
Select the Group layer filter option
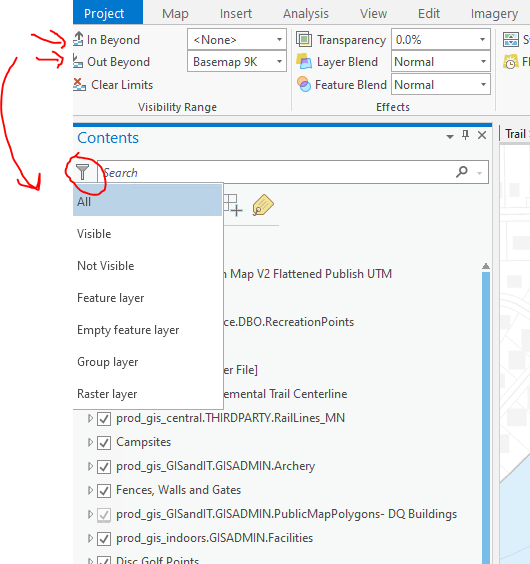[x=148, y=362]
